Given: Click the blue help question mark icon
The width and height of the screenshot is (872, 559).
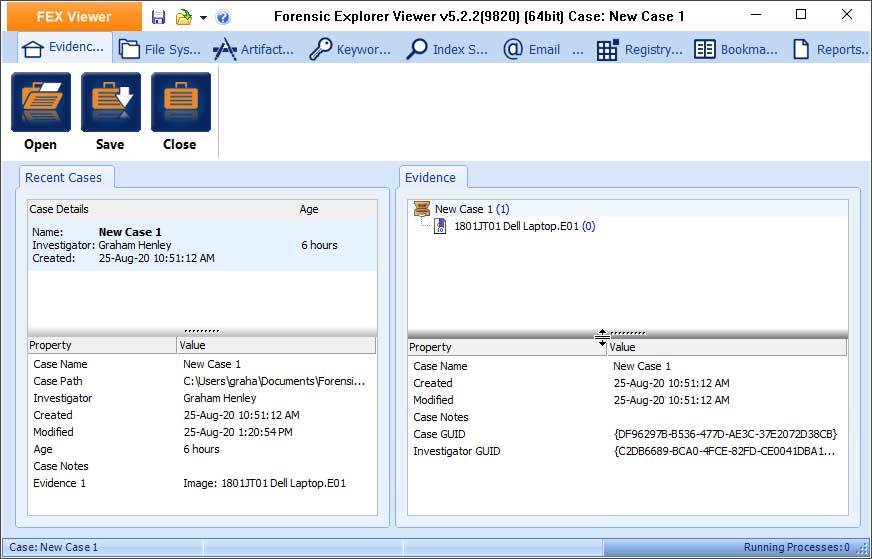Looking at the screenshot, I should coord(222,17).
